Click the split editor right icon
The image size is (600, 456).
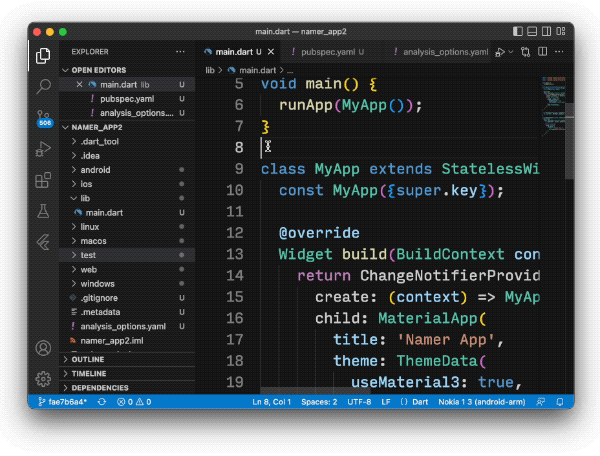pos(541,51)
